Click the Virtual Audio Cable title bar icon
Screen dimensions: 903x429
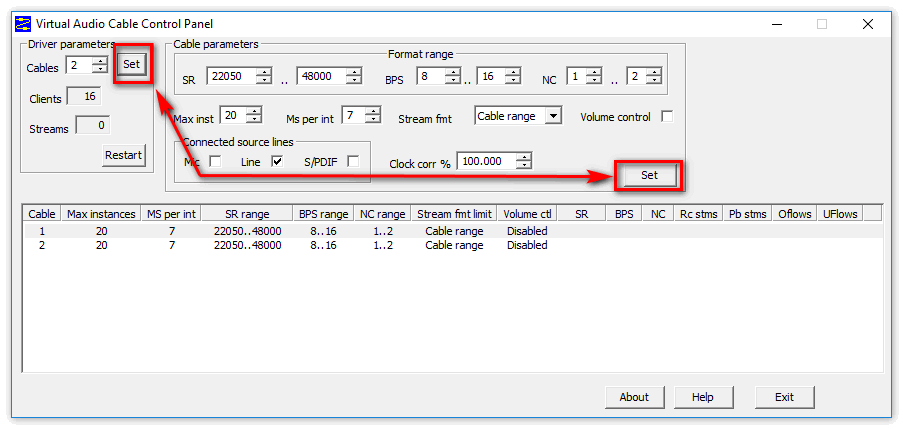coord(22,24)
